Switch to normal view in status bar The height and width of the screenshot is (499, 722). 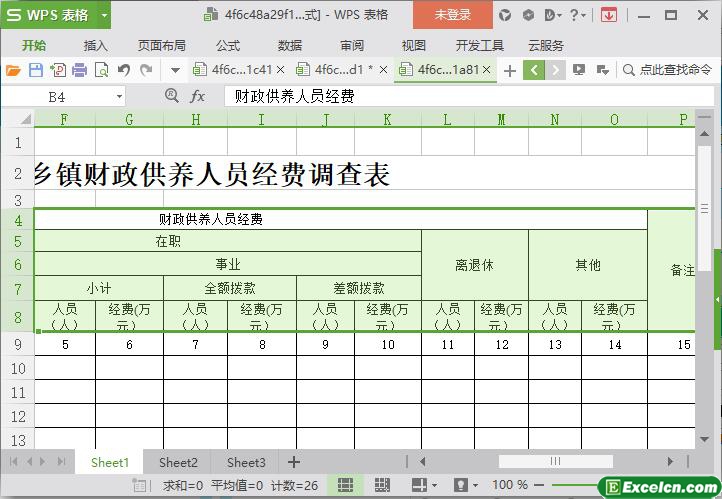(345, 485)
